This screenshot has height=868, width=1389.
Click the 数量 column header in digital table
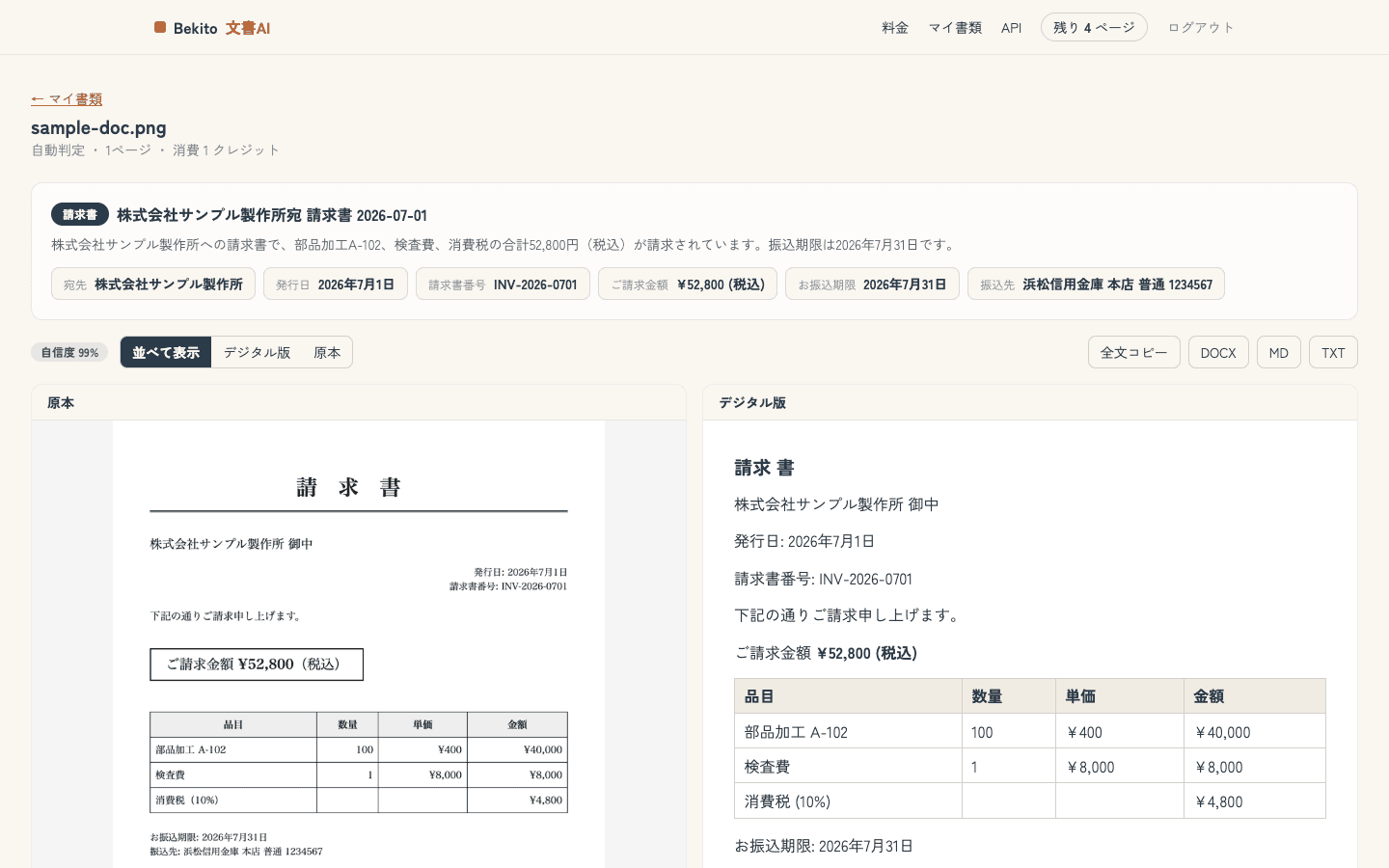pyautogui.click(x=1008, y=695)
